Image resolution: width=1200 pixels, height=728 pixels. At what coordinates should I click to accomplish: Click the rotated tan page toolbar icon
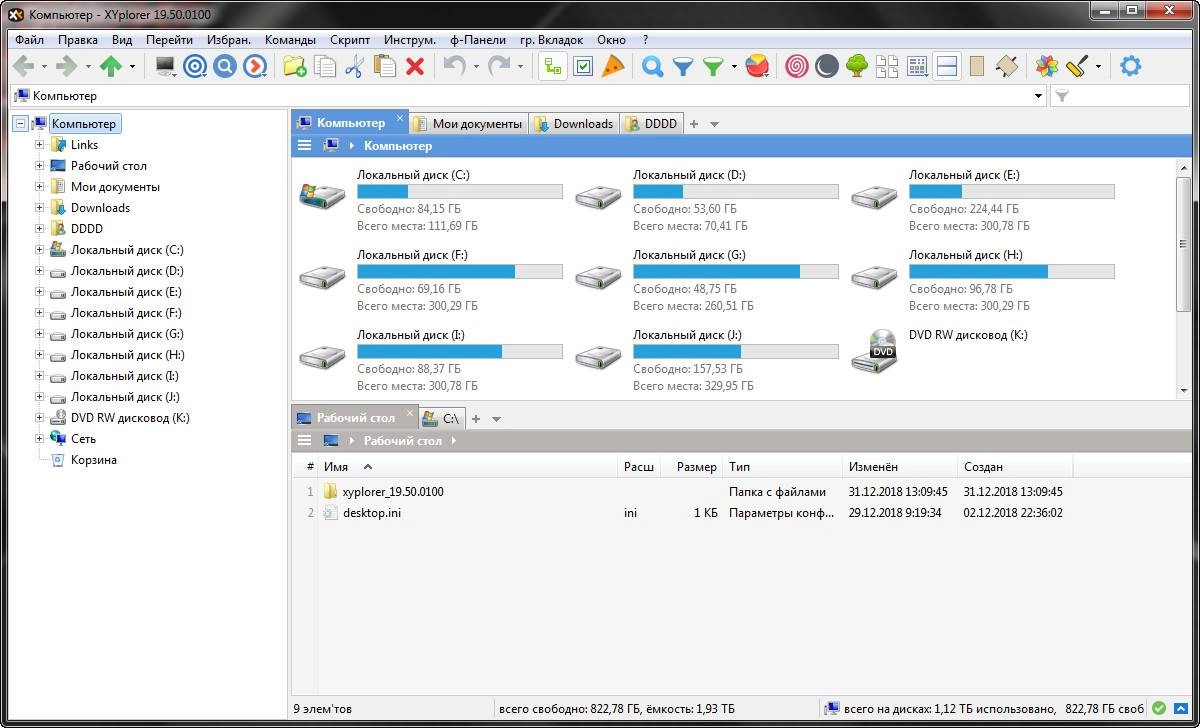tap(1007, 67)
